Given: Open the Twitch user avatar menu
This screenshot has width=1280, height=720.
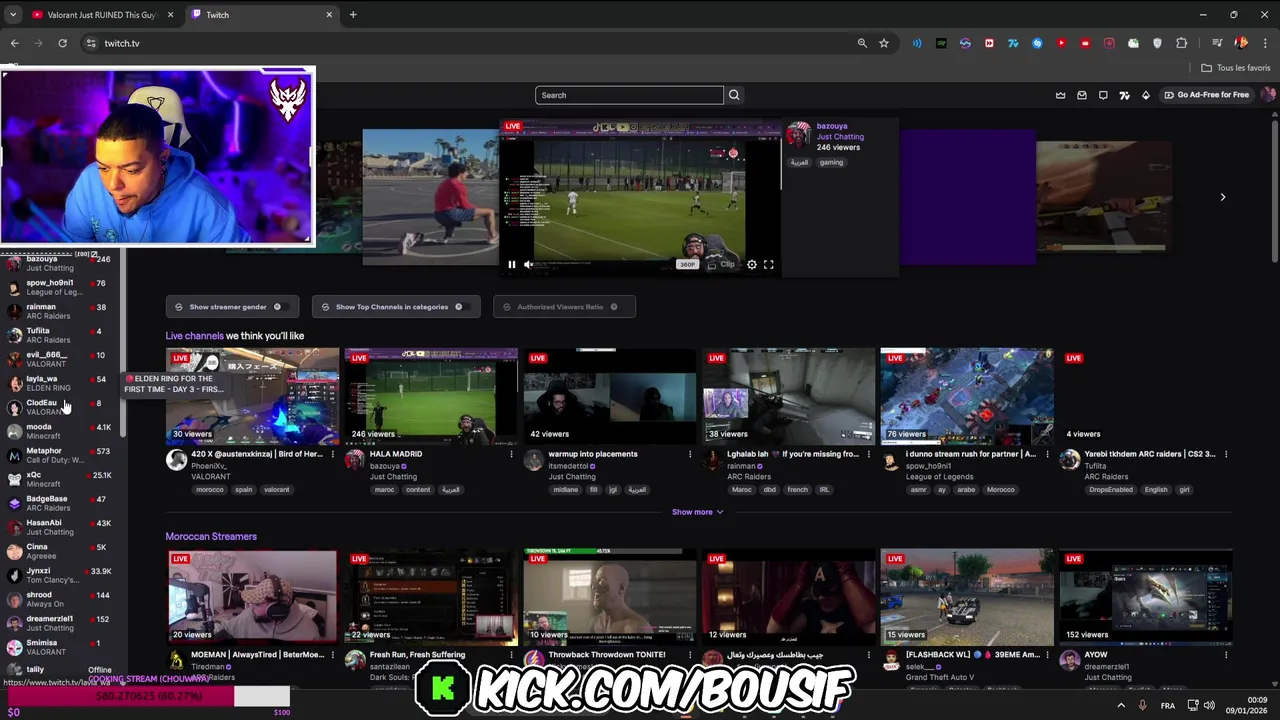Looking at the screenshot, I should tap(1268, 95).
